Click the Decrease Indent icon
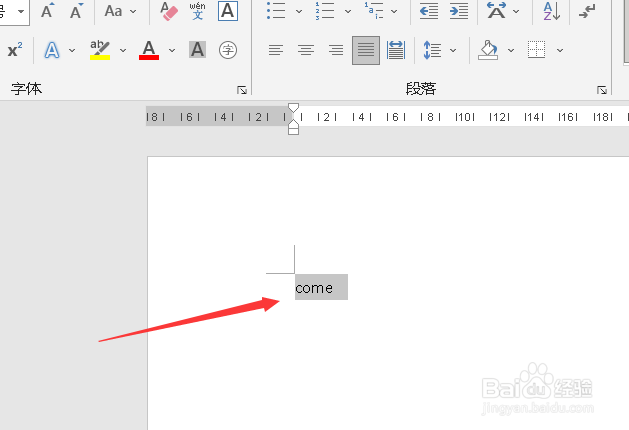This screenshot has width=629, height=430. (x=429, y=11)
